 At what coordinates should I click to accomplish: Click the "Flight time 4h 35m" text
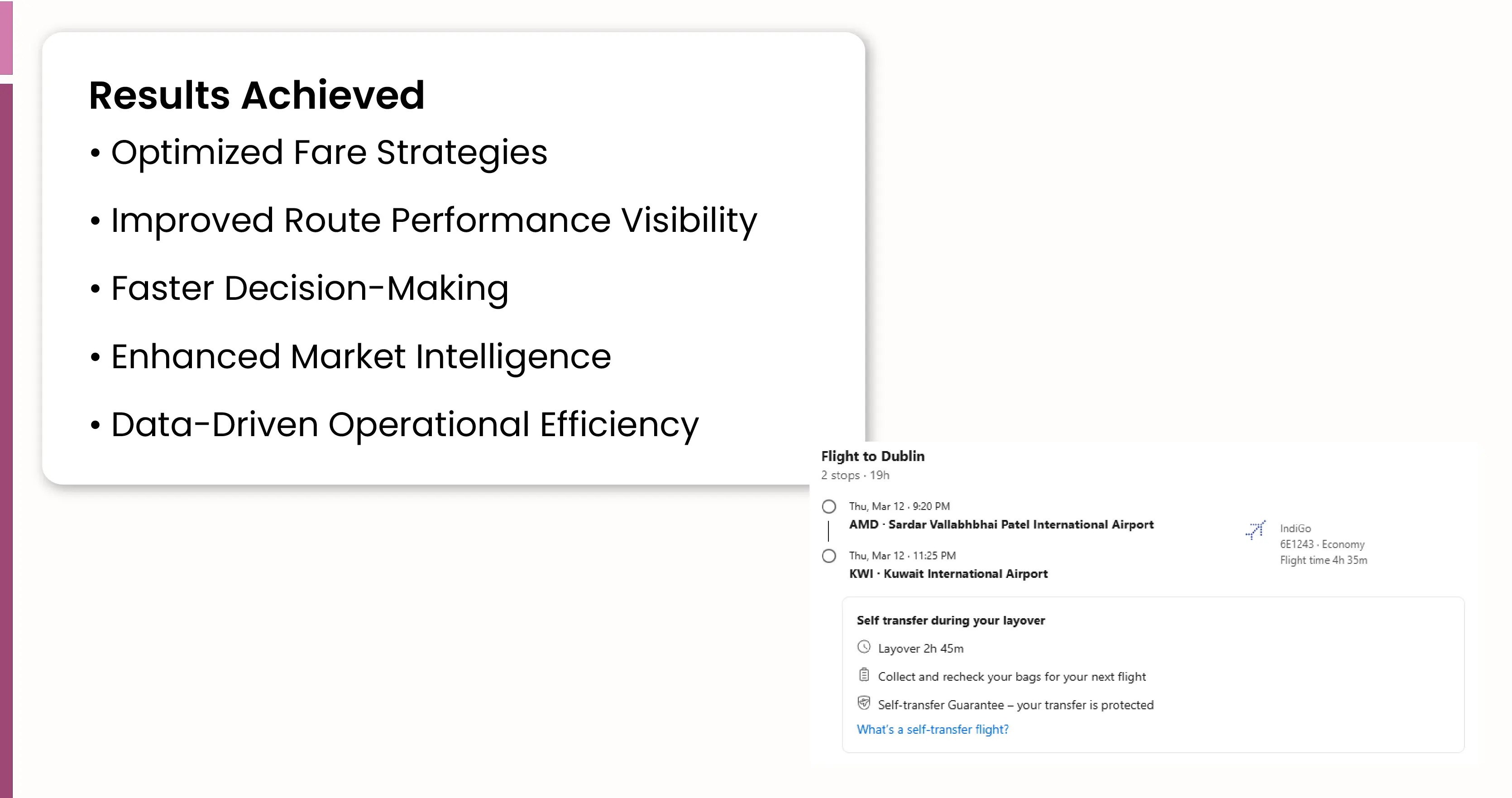(x=1323, y=560)
